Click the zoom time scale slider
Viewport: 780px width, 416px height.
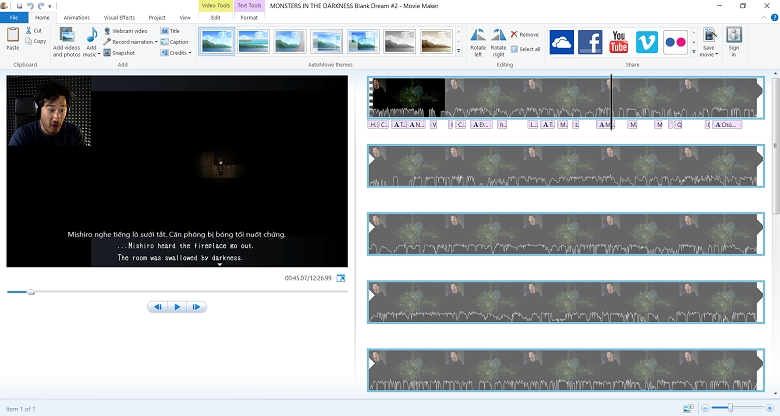(730, 408)
